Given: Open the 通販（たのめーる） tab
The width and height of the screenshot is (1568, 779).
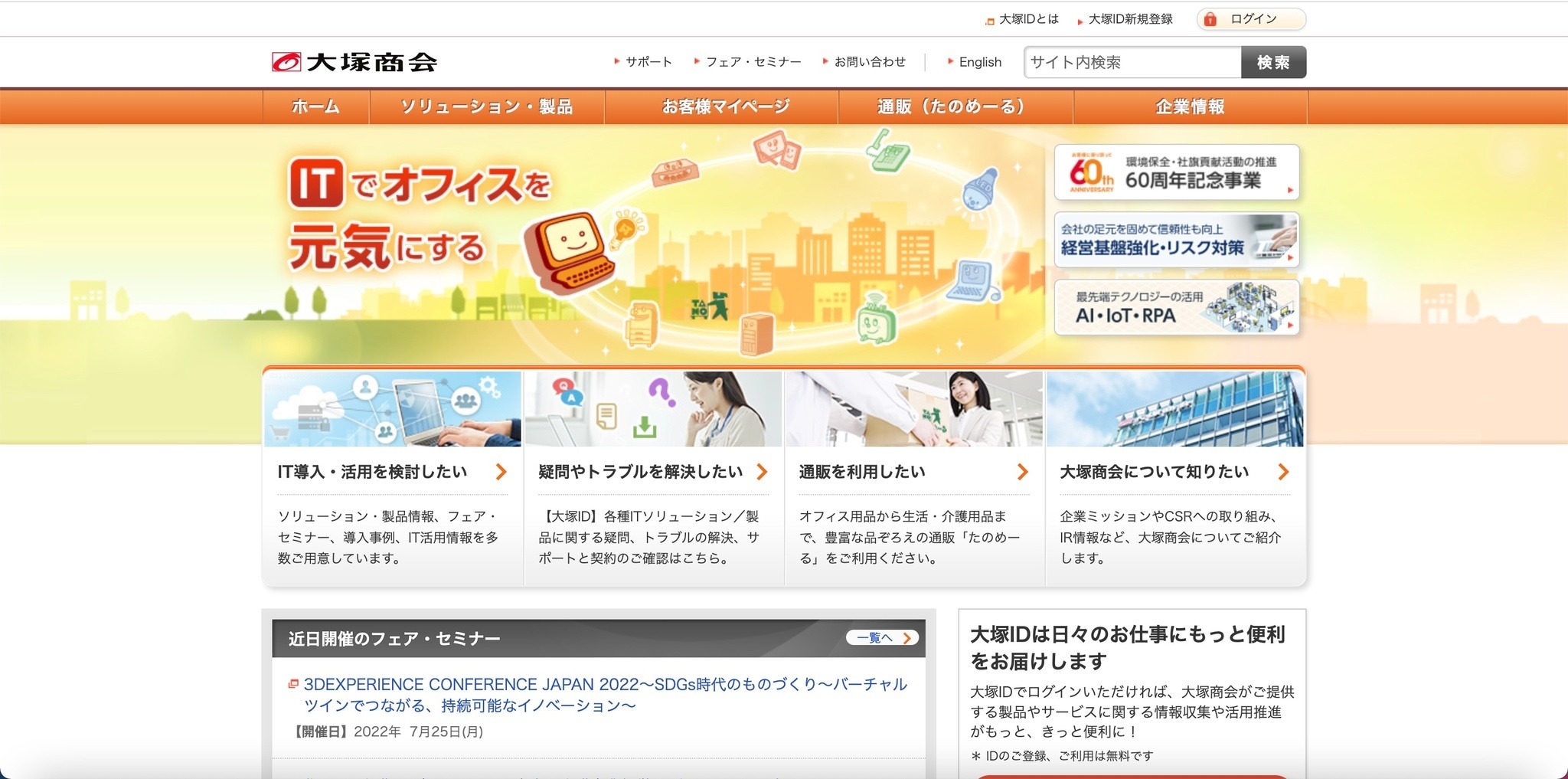Looking at the screenshot, I should point(955,106).
